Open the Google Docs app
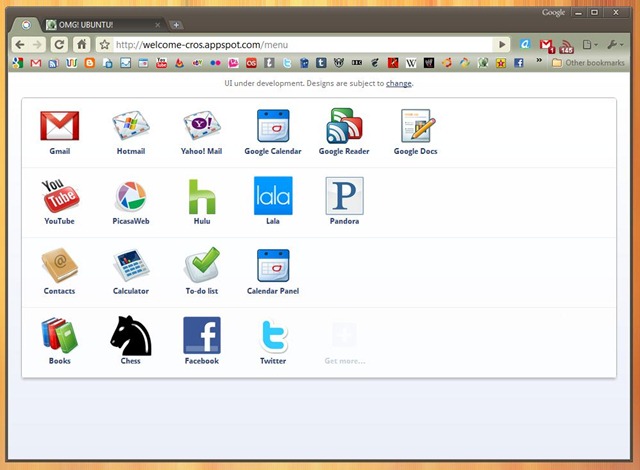Viewport: 640px width, 470px height. (418, 126)
